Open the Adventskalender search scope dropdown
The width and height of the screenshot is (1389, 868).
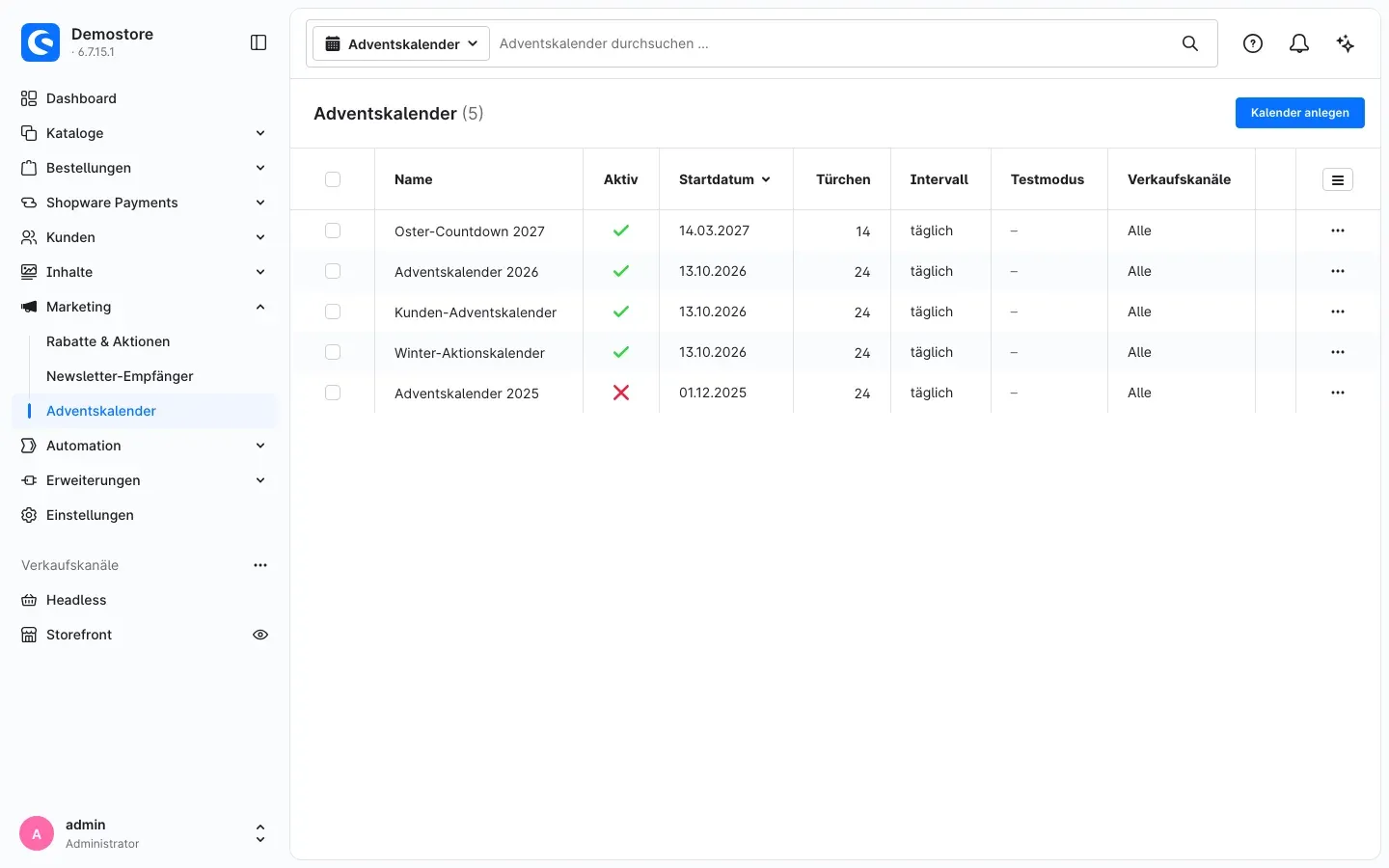point(401,43)
